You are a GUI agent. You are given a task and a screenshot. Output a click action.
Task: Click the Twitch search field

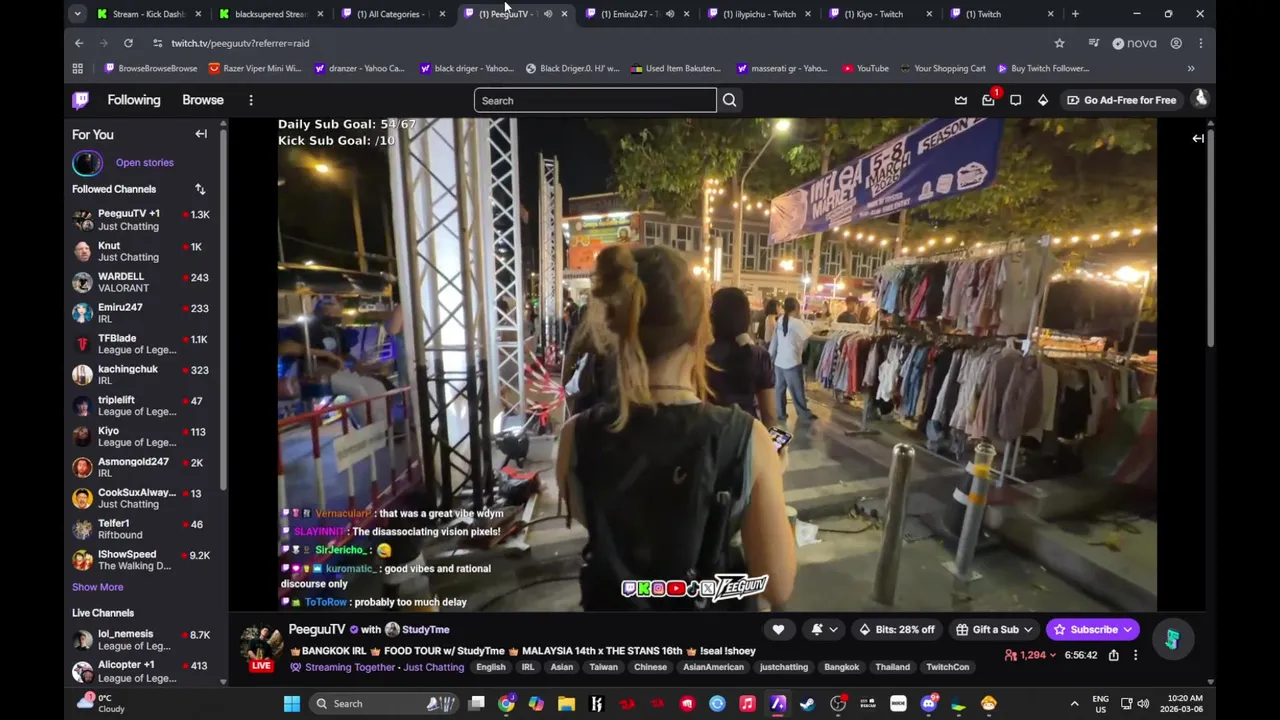pos(595,100)
